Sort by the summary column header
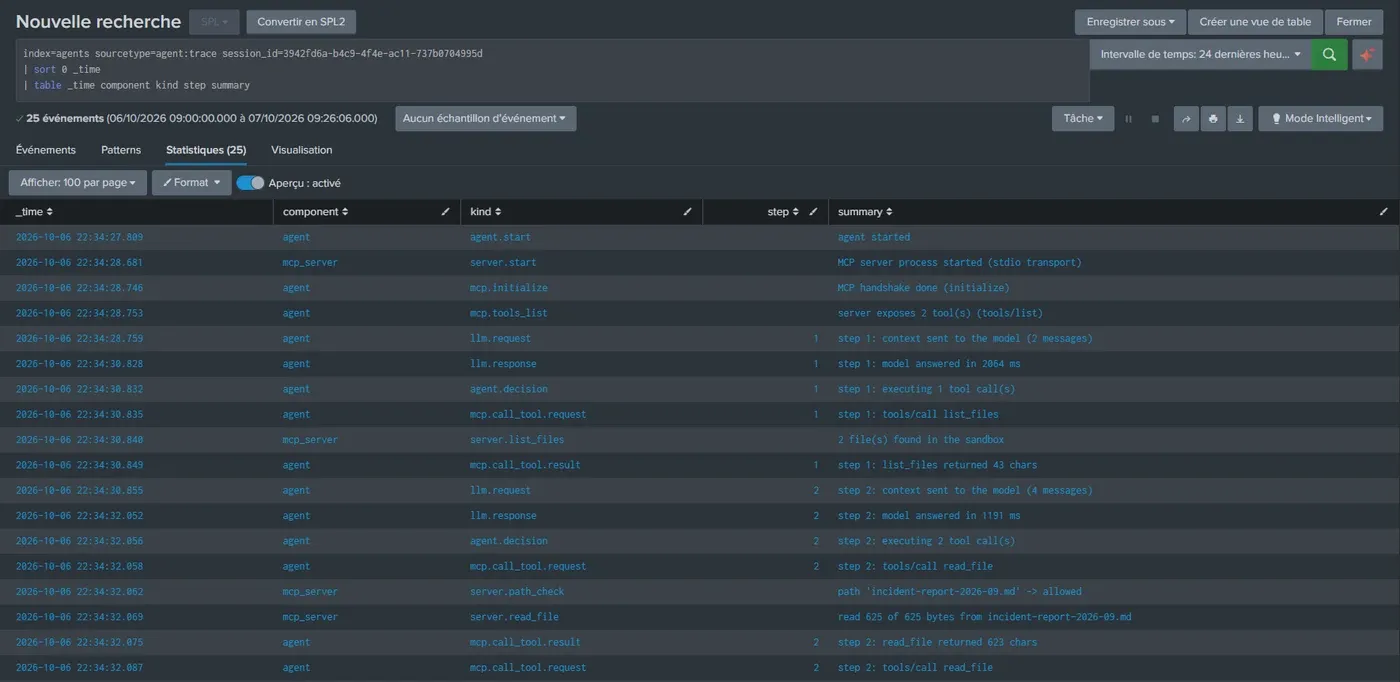 pos(865,212)
